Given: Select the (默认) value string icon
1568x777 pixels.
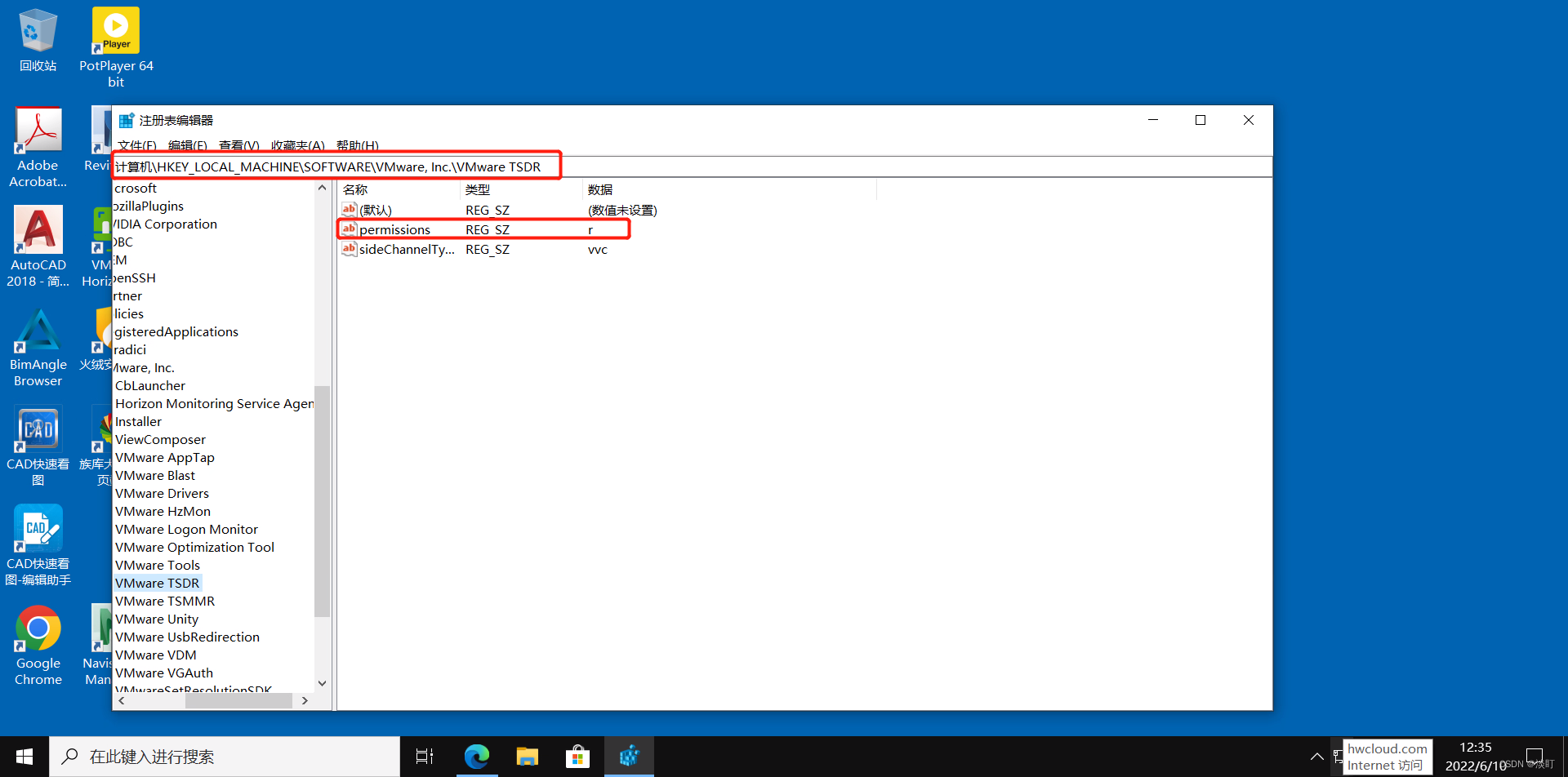Looking at the screenshot, I should click(x=349, y=210).
